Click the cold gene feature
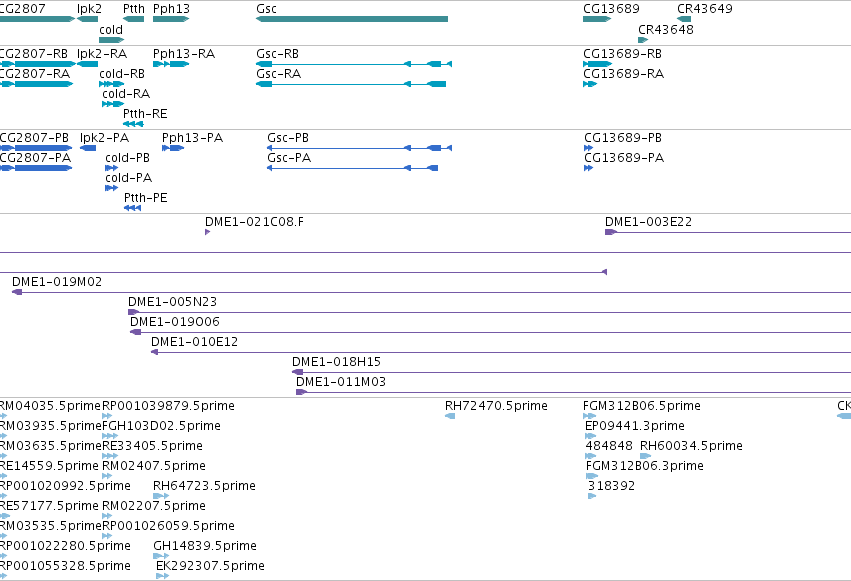Viewport: 851px width, 581px height. pos(111,40)
